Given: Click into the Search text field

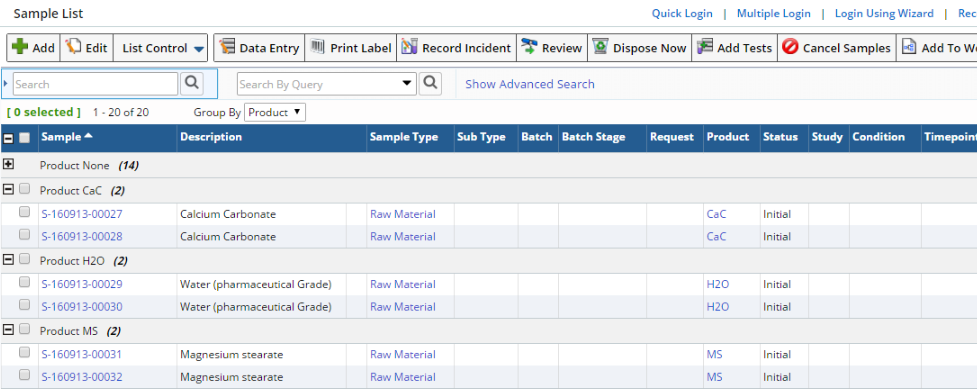Looking at the screenshot, I should pyautogui.click(x=95, y=84).
